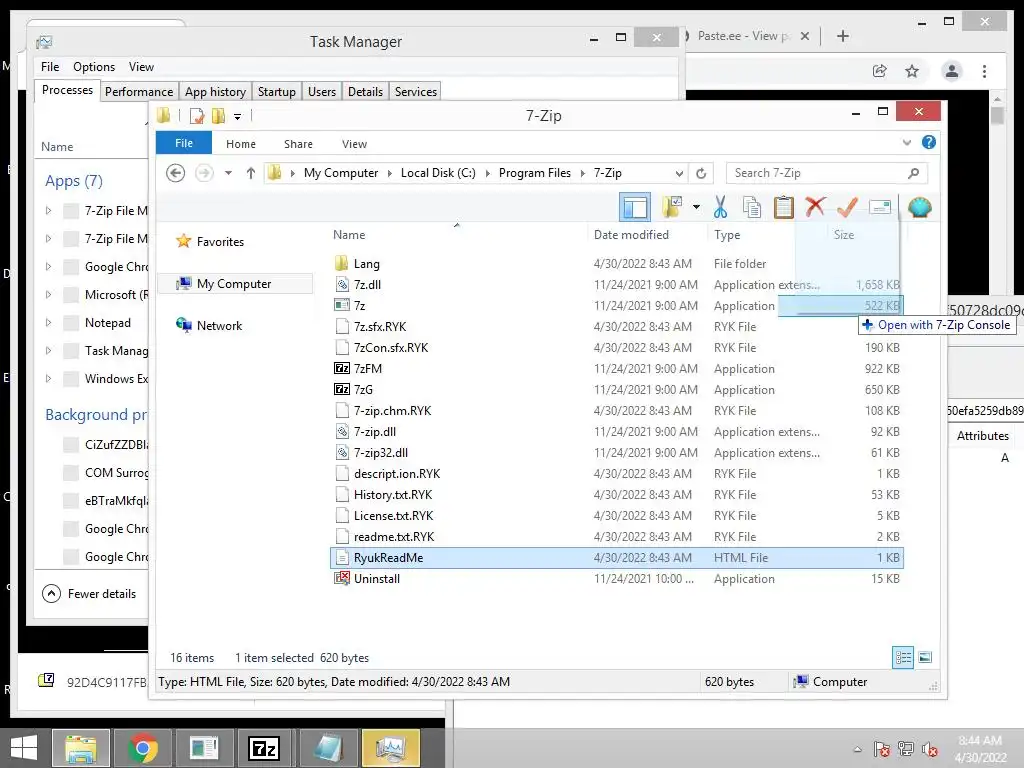Click the Paste clipboard icon

click(784, 207)
